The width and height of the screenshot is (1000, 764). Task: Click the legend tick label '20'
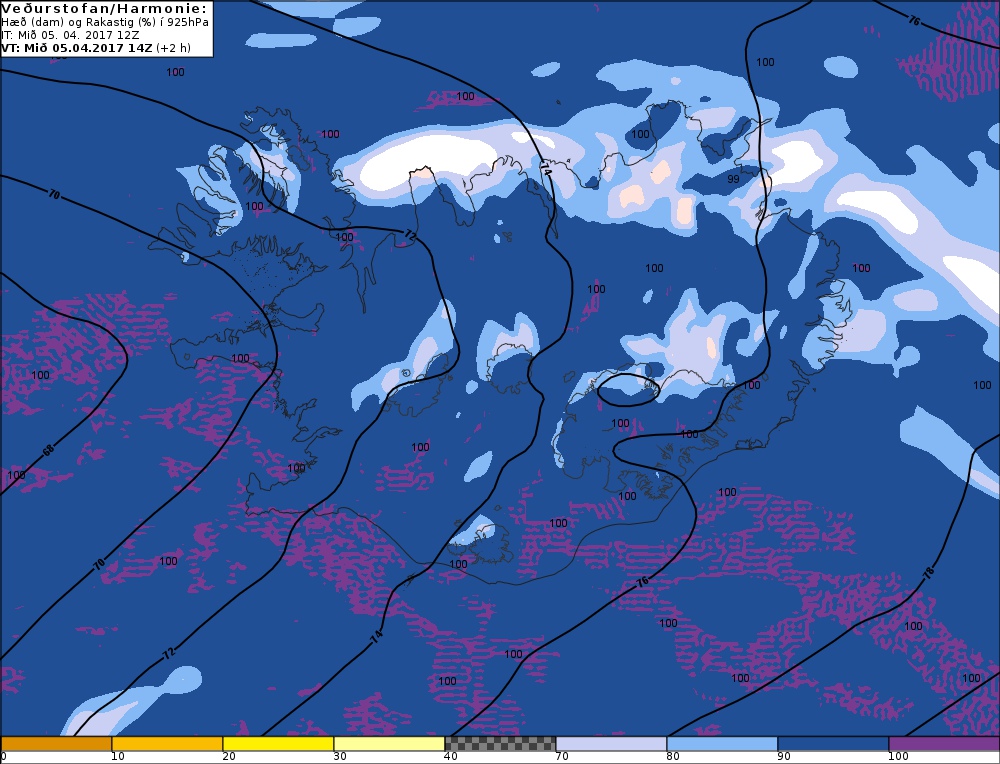pyautogui.click(x=228, y=757)
